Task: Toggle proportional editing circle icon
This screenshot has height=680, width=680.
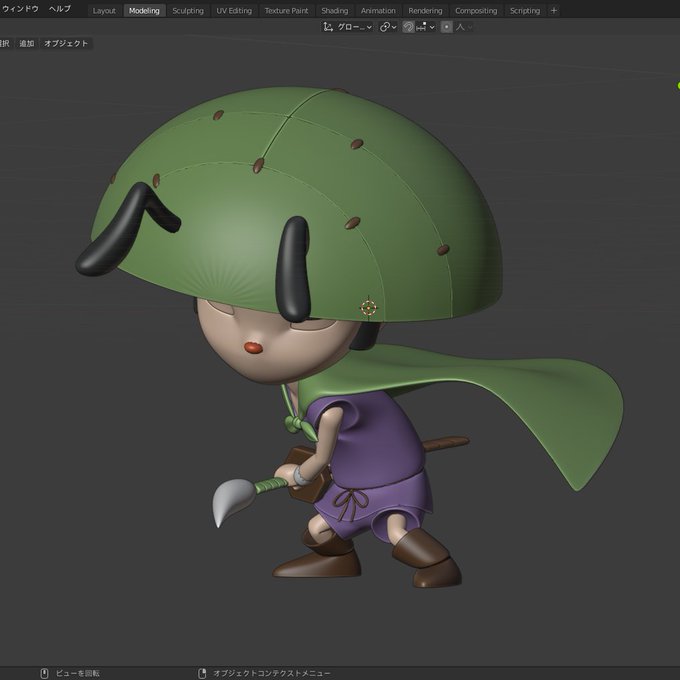Action: pos(446,27)
